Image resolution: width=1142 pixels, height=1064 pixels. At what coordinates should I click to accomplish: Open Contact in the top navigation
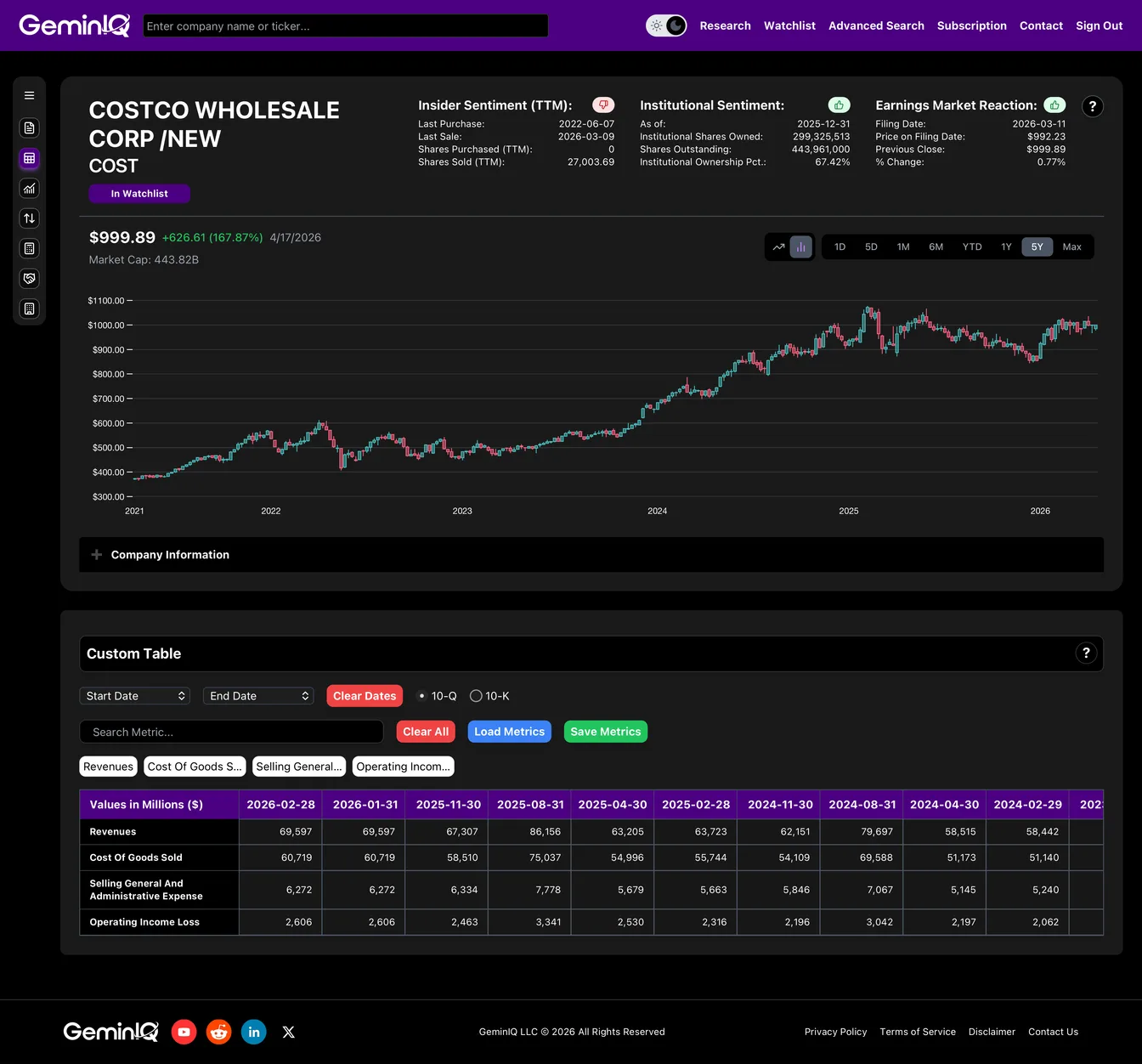coord(1041,25)
